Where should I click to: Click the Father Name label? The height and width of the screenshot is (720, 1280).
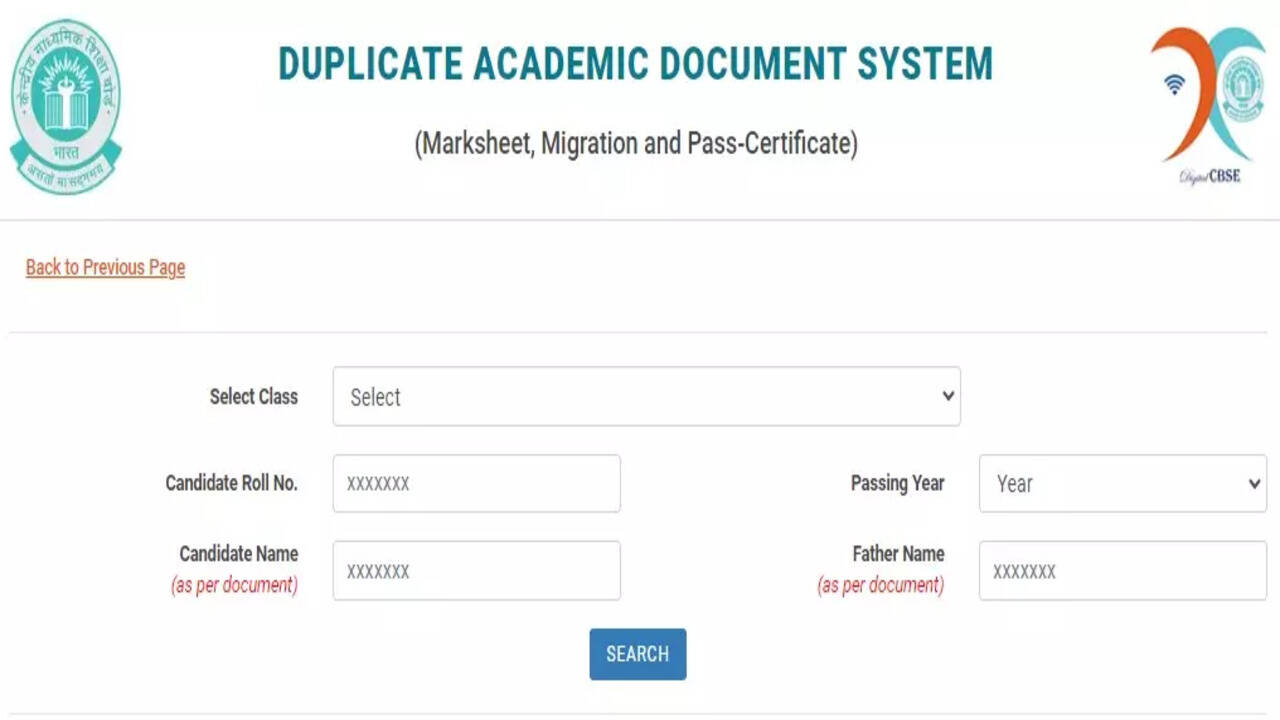tap(898, 554)
